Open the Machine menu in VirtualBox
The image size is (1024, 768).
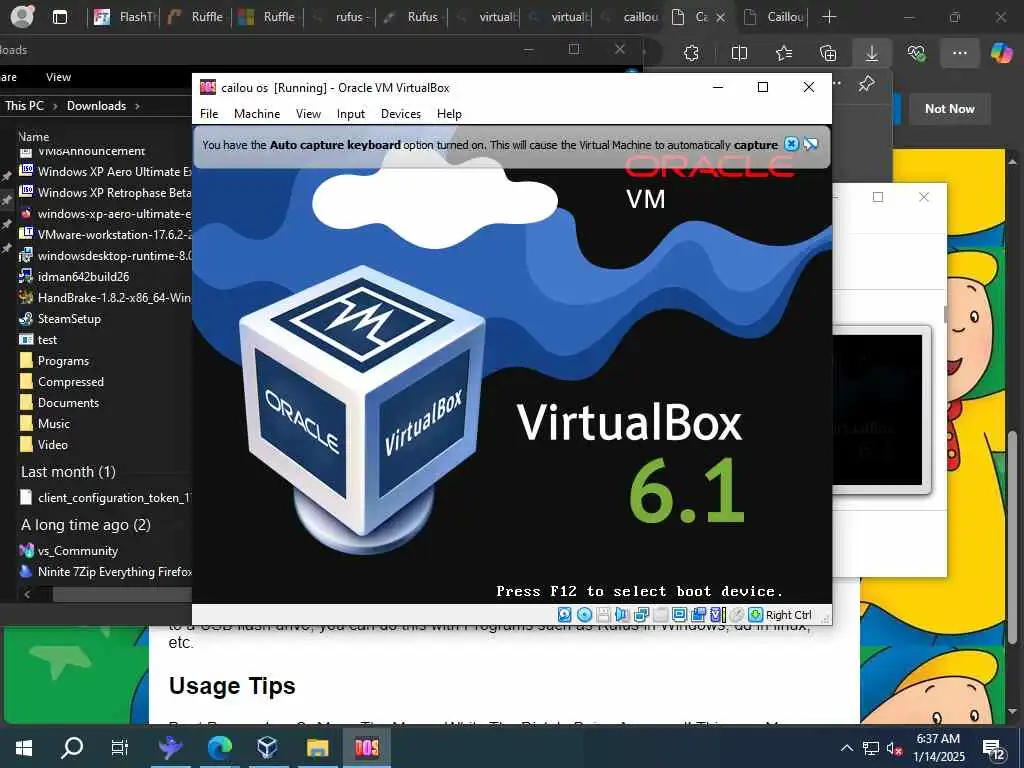pyautogui.click(x=257, y=114)
